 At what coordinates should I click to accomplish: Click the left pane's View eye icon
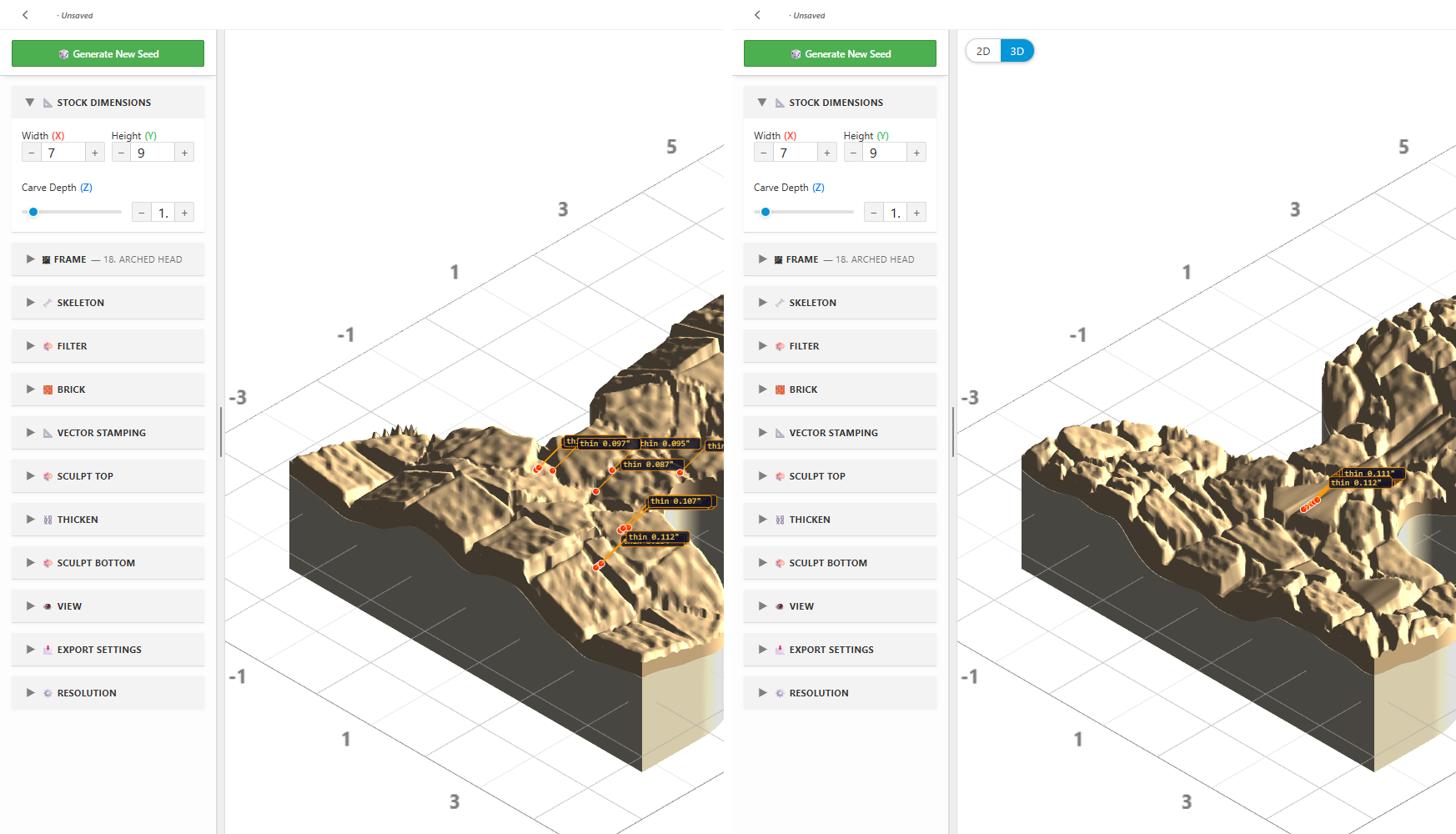[48, 606]
